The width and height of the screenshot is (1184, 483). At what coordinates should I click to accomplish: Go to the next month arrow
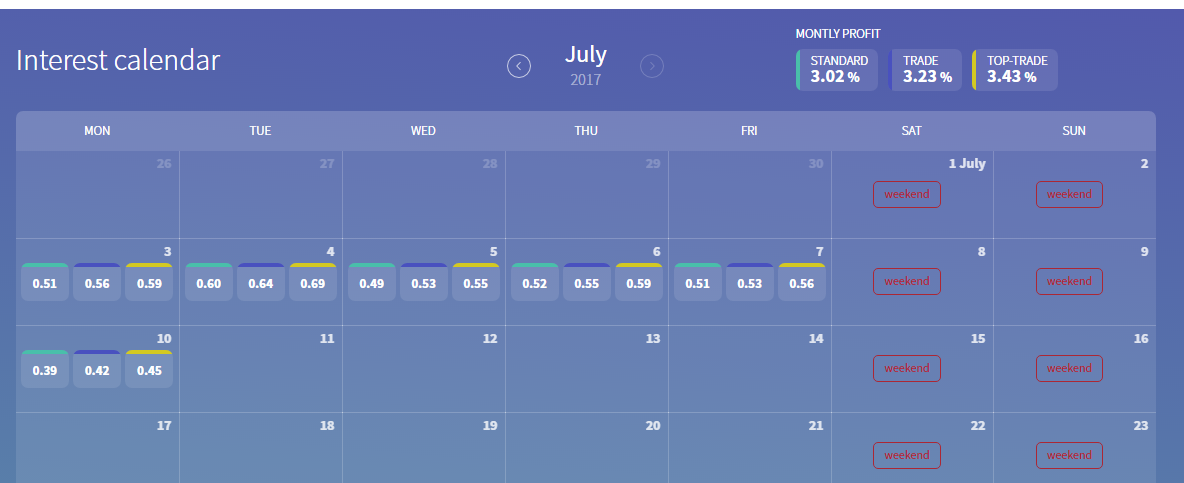tap(652, 66)
